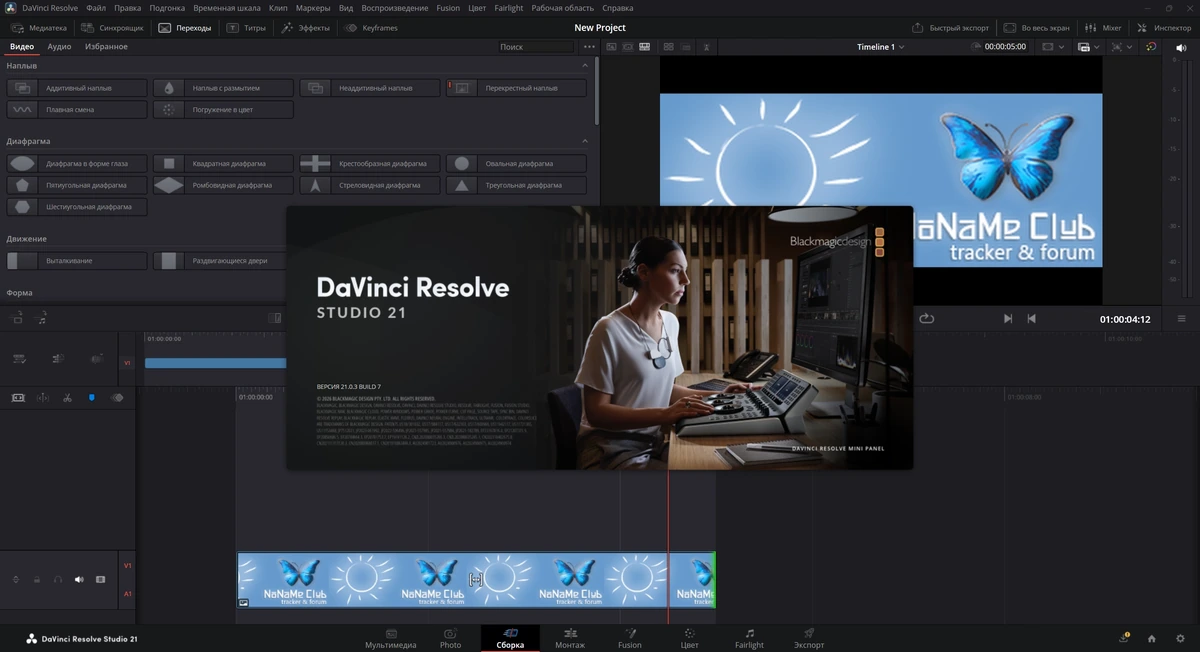Image resolution: width=1200 pixels, height=652 pixels.
Task: Open viewer safe area overlay dropdown
Action: pos(1121,47)
